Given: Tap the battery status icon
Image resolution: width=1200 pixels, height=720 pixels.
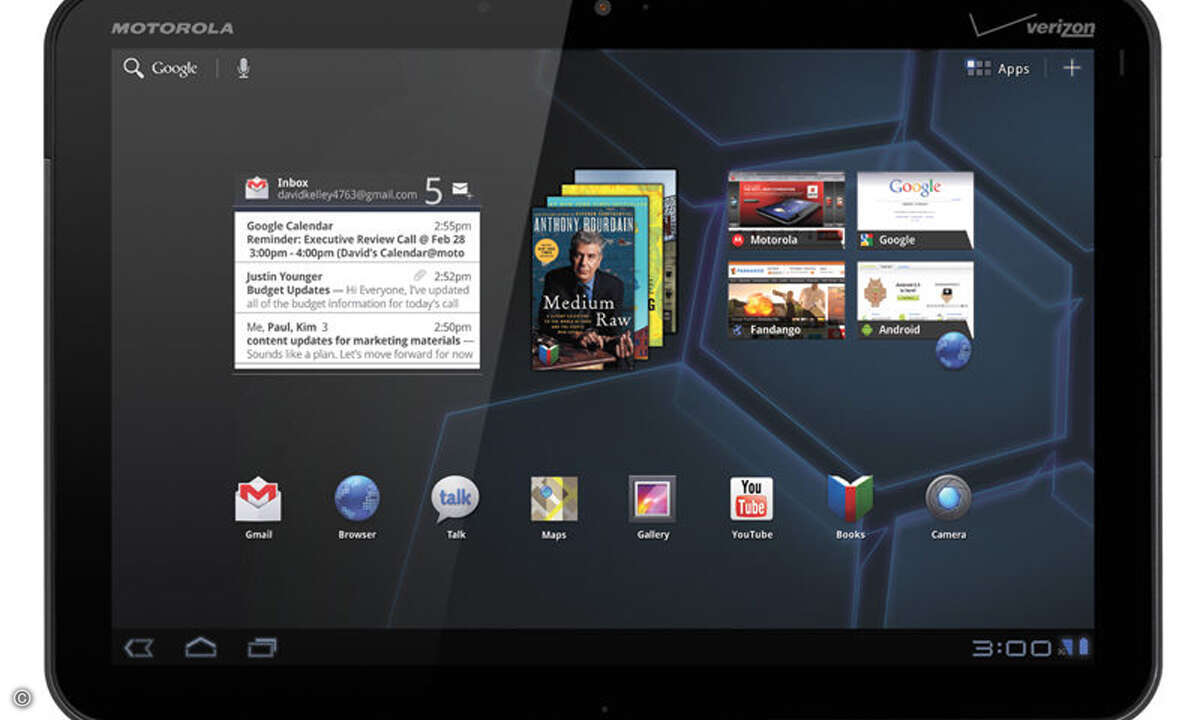Looking at the screenshot, I should tap(1084, 648).
